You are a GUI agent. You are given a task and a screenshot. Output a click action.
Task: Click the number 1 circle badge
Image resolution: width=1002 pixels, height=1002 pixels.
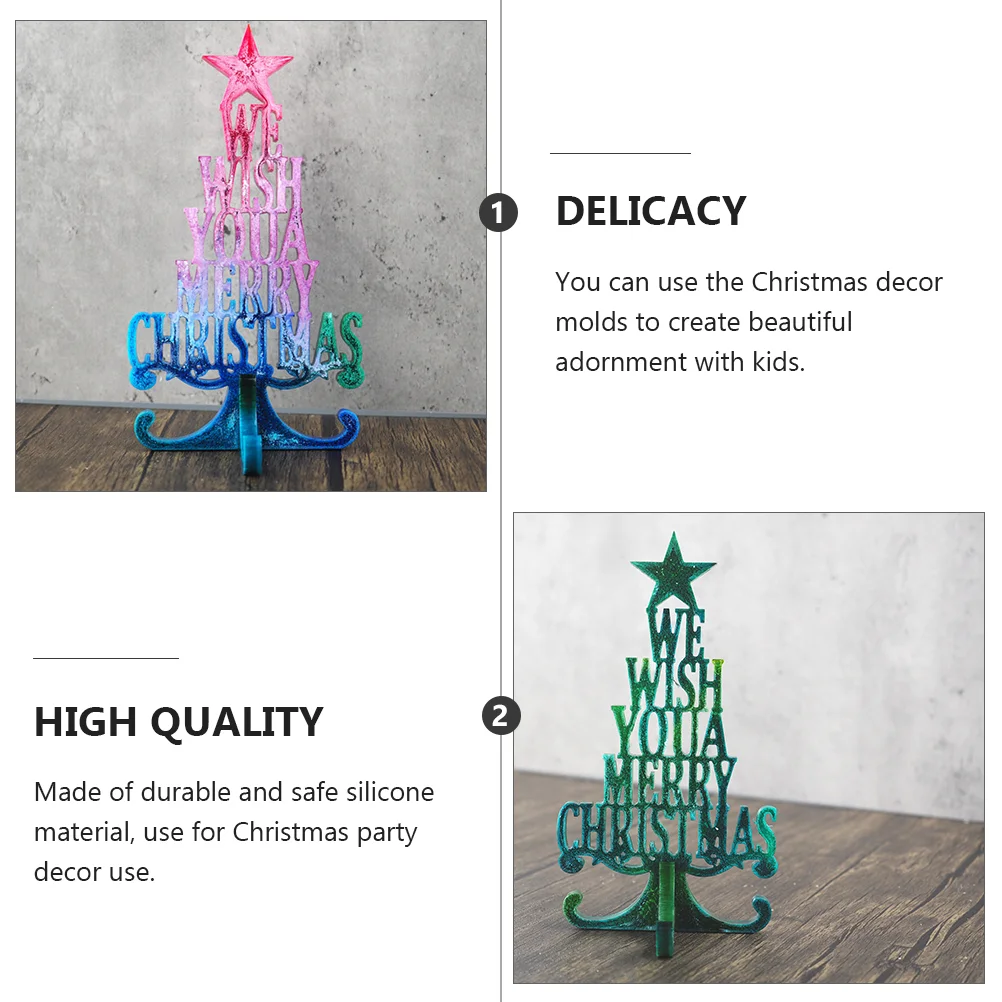(x=498, y=213)
